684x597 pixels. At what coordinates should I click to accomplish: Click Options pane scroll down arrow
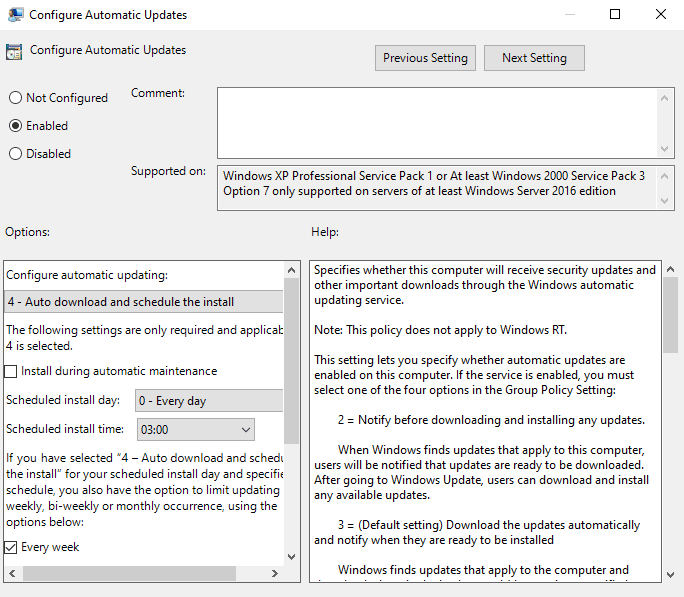click(x=291, y=557)
